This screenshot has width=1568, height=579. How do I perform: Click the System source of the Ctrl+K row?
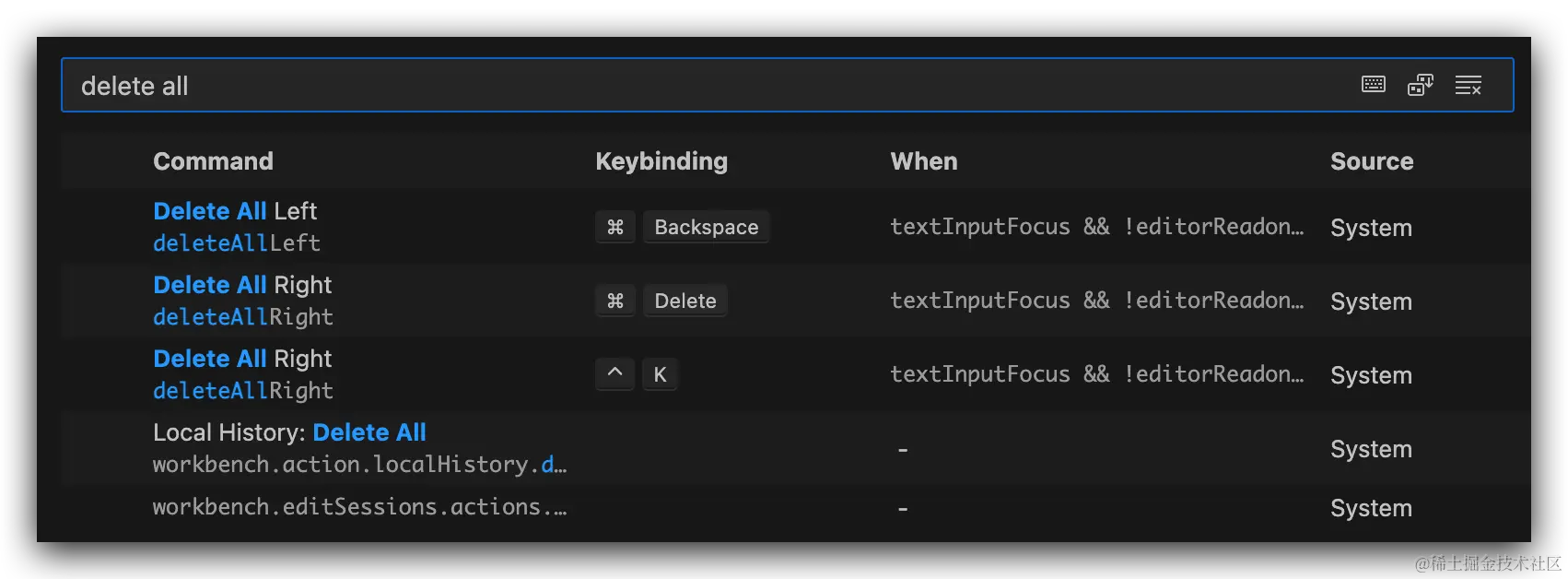click(1371, 375)
